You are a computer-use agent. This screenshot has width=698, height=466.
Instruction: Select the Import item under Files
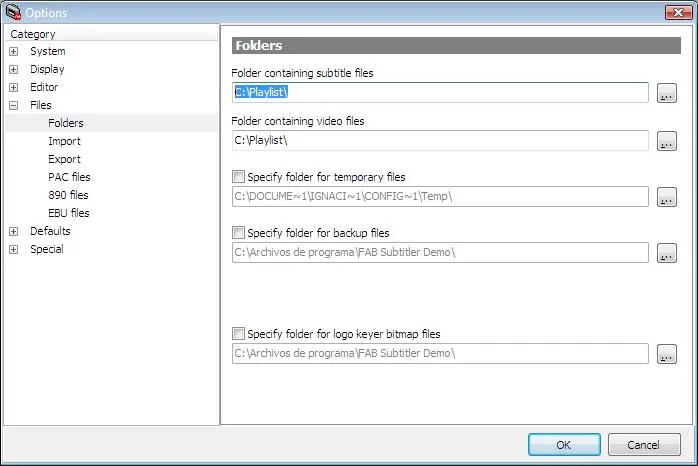64,141
